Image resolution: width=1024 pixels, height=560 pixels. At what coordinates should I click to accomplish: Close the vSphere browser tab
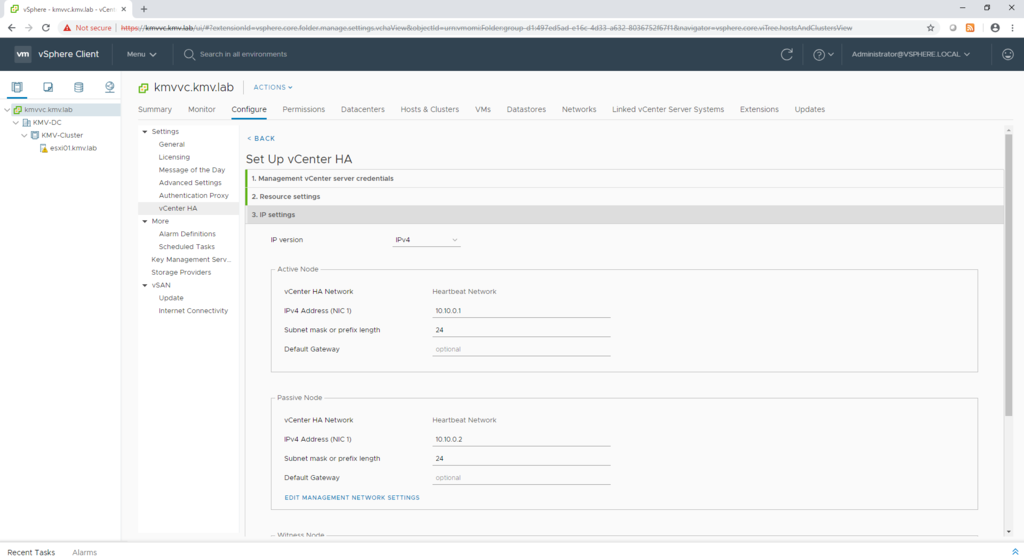(x=123, y=9)
